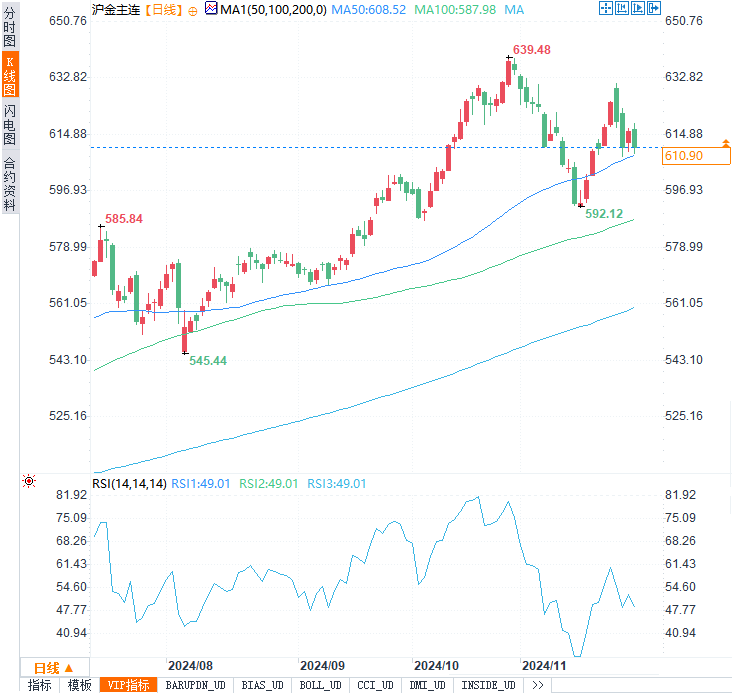Click the fourth blue arrow export icon

(x=654, y=8)
